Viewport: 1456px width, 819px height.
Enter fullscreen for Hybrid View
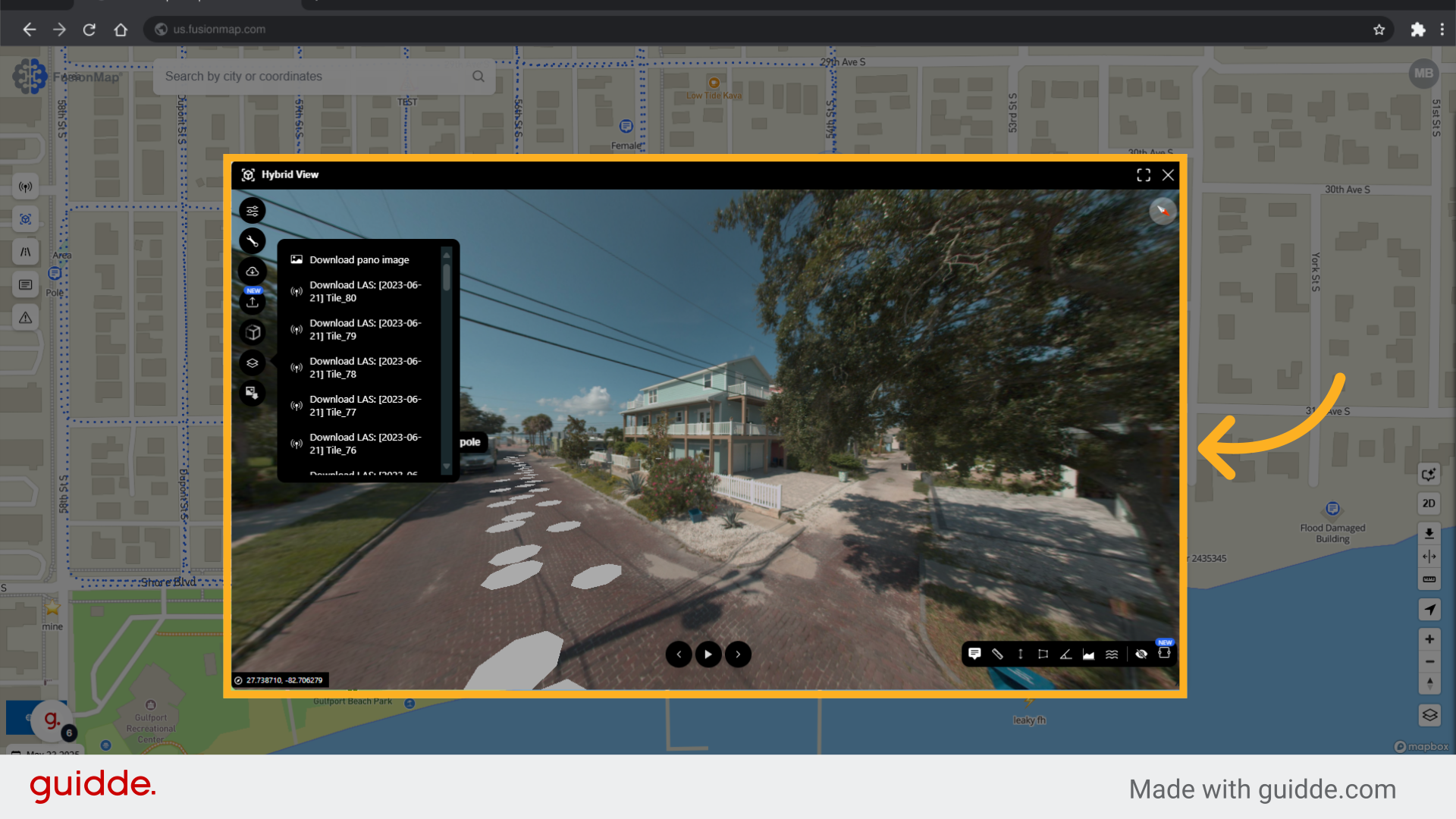tap(1144, 175)
